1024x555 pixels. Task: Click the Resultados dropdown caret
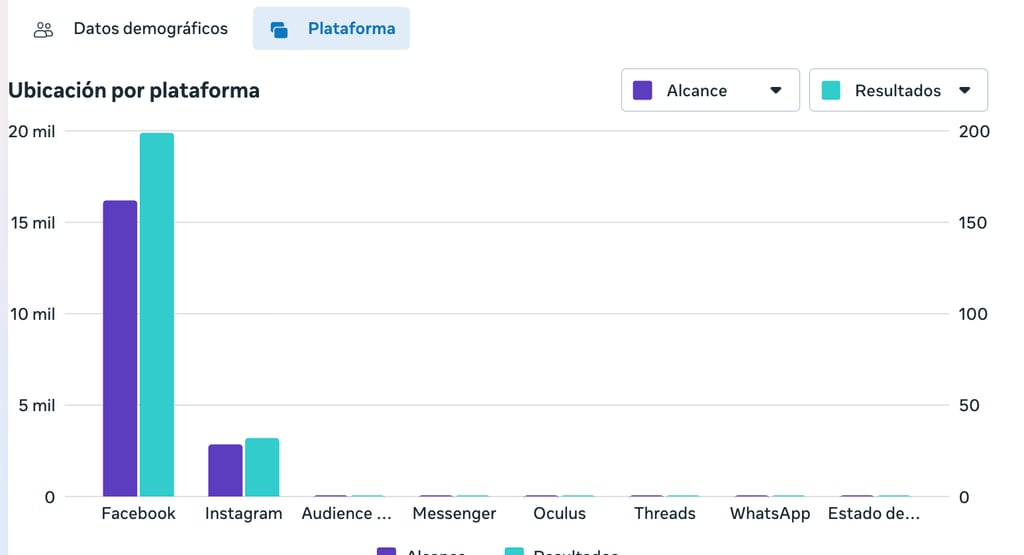(x=964, y=90)
